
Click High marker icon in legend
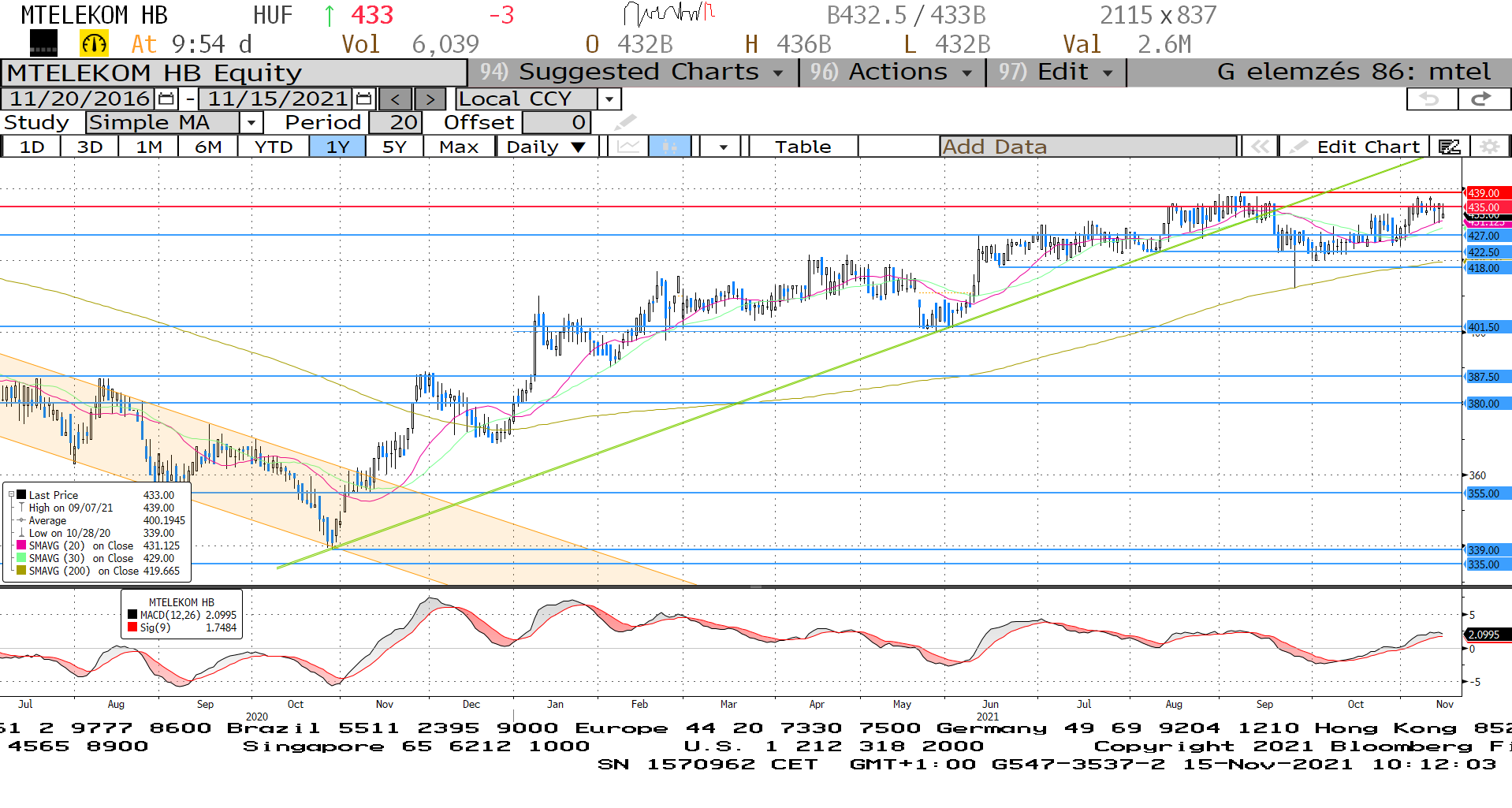pyautogui.click(x=21, y=508)
